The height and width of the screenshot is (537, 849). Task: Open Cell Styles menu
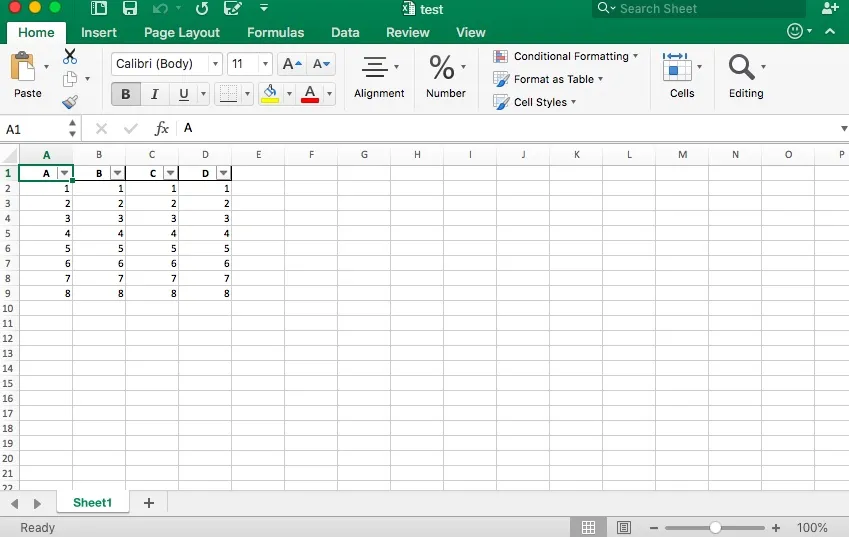point(535,102)
